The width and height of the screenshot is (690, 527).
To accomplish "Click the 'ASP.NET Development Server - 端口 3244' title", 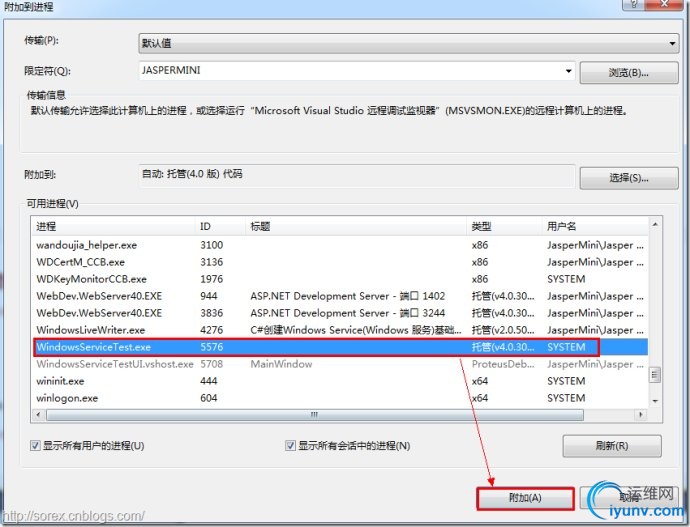I will (348, 313).
